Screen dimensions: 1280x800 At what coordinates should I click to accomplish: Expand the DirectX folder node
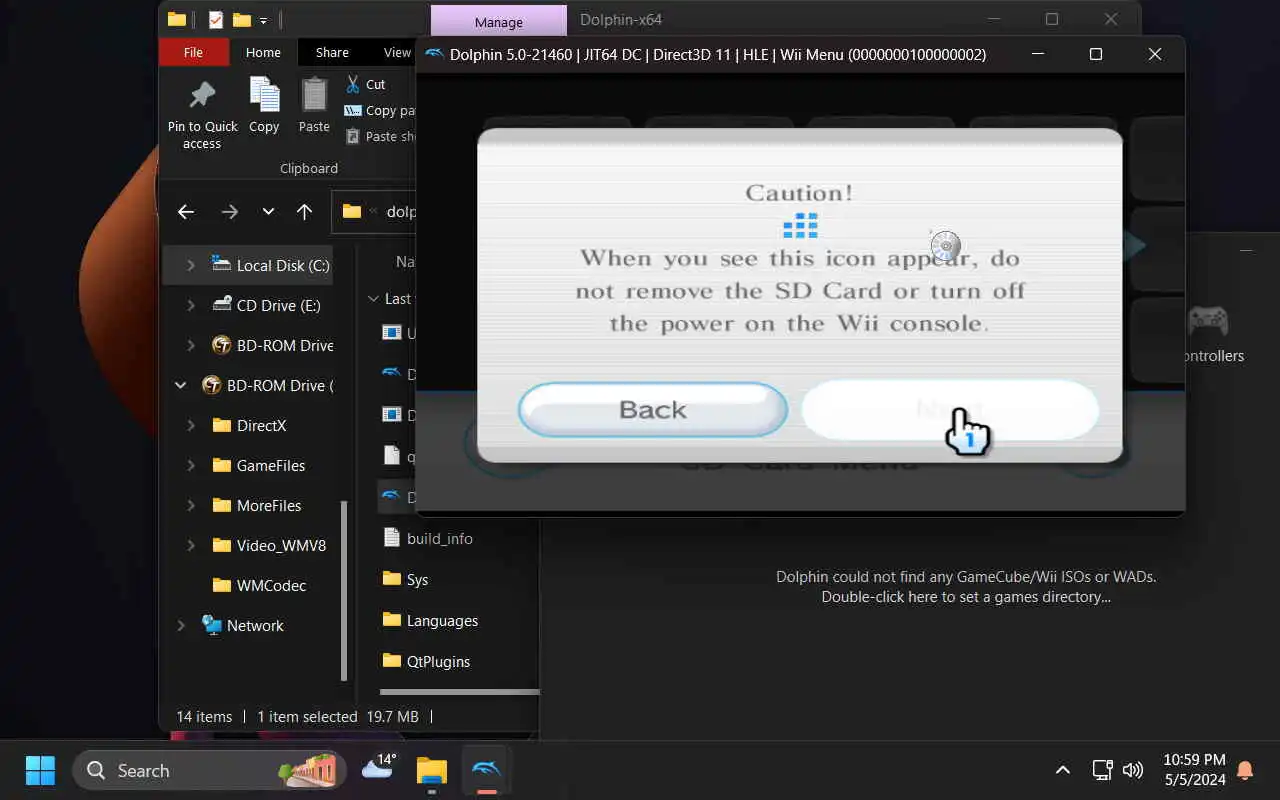pyautogui.click(x=190, y=425)
